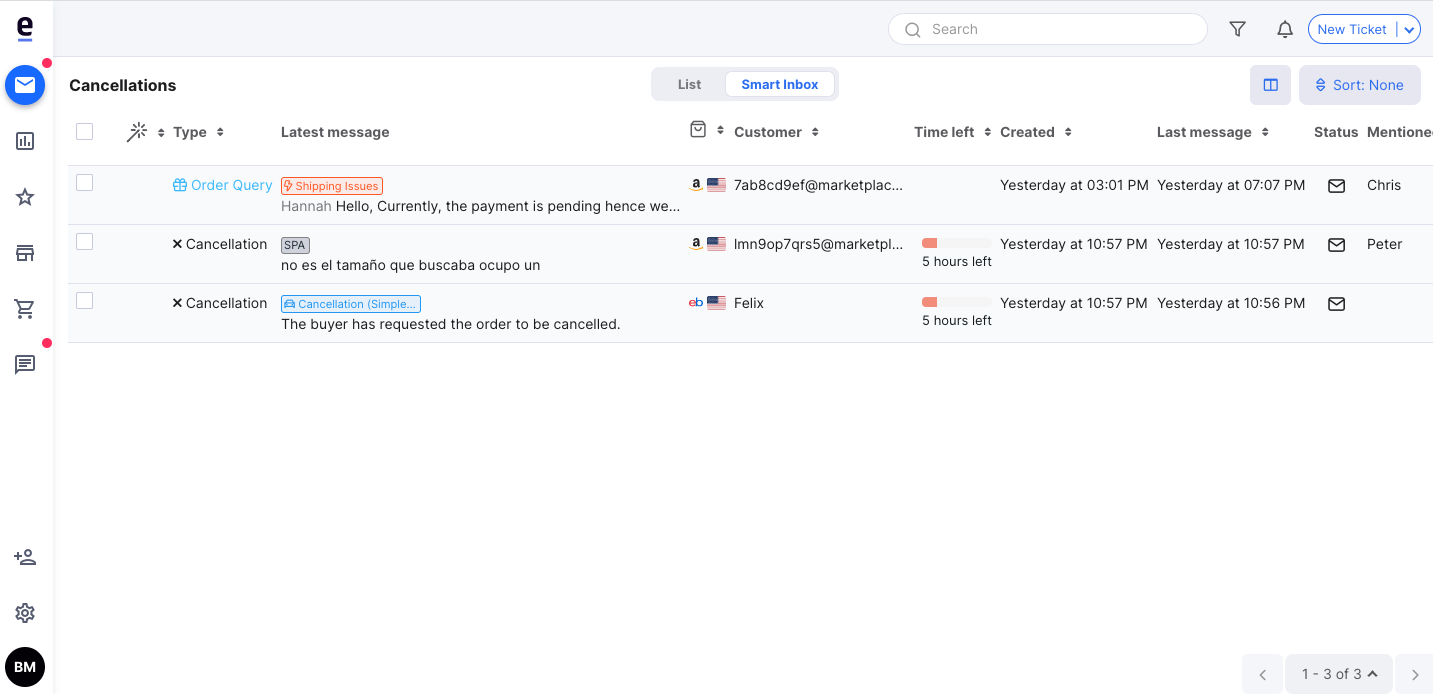1440x699 pixels.
Task: Click the Shipping Issues tag on Order Query
Action: point(331,185)
